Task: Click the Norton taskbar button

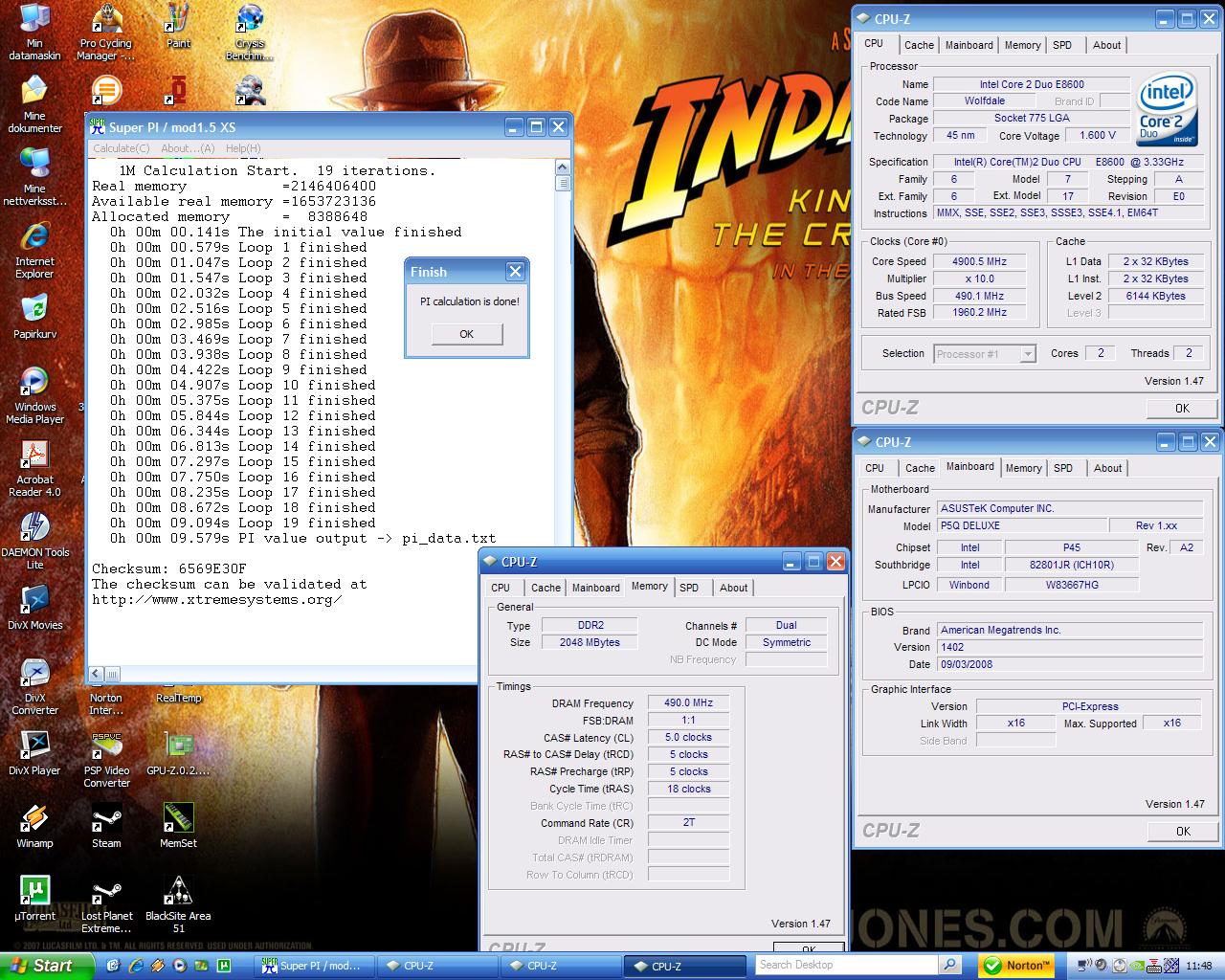Action: tap(1018, 966)
